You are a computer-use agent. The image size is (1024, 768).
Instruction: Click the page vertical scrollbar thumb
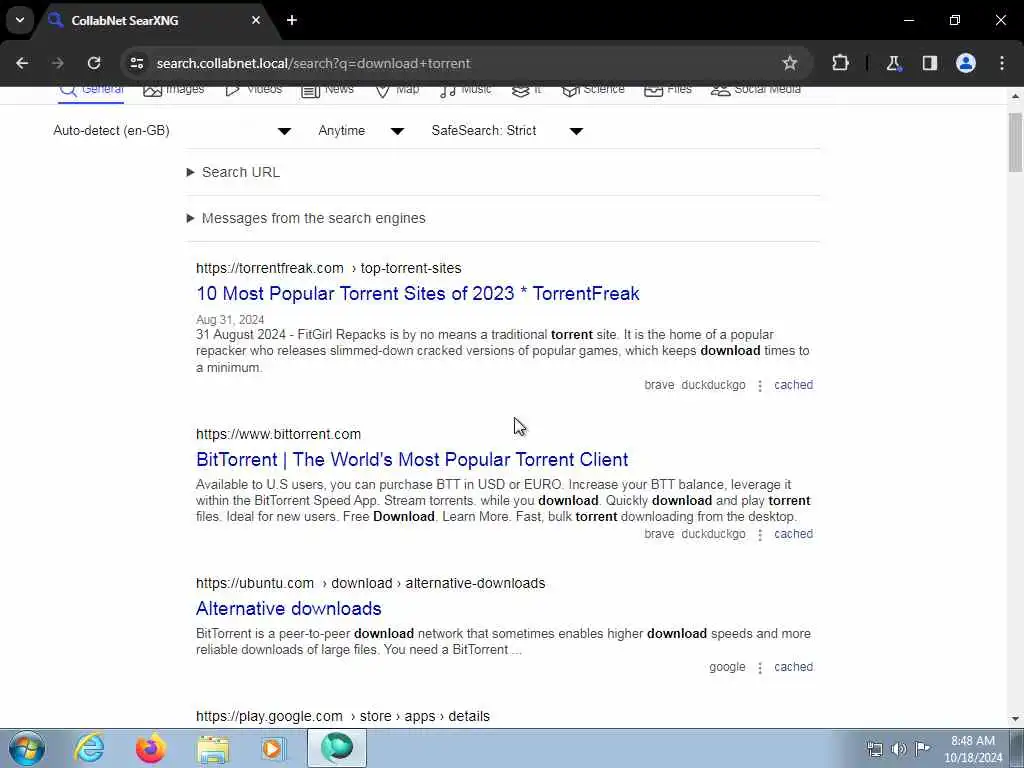pos(1015,142)
